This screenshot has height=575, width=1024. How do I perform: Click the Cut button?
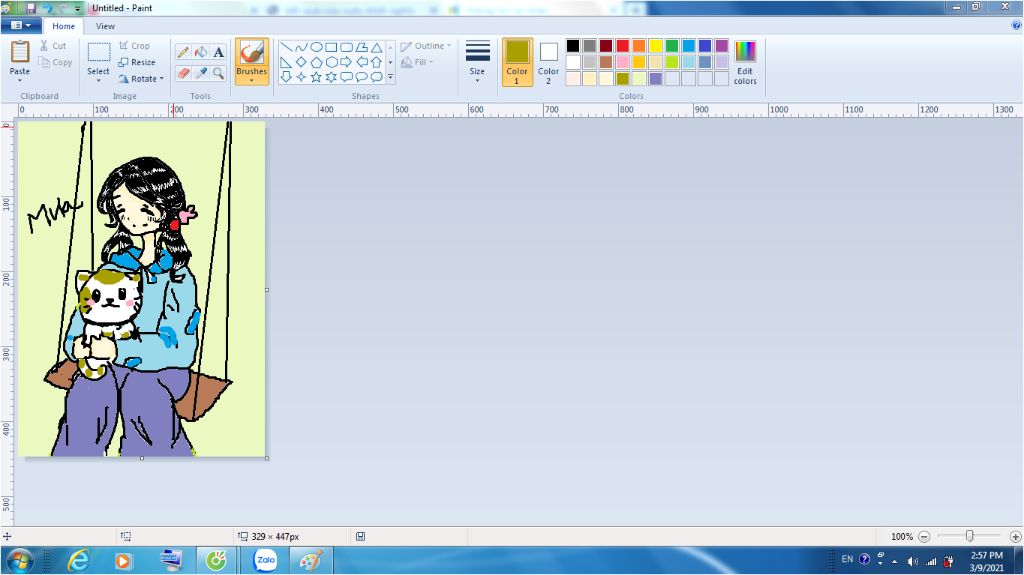(53, 46)
